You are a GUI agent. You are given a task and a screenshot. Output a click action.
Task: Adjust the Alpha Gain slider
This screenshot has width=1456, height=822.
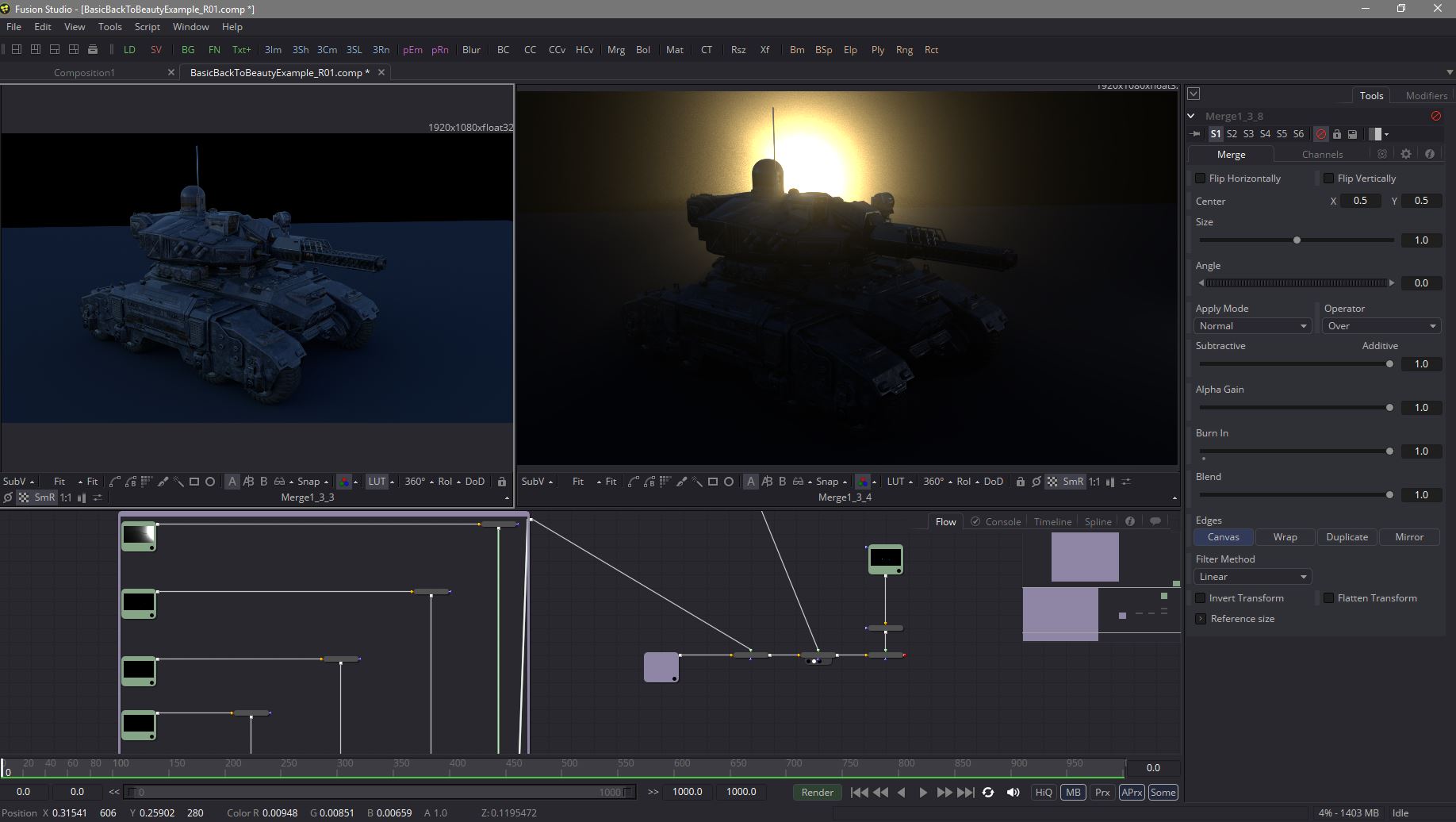pos(1389,408)
